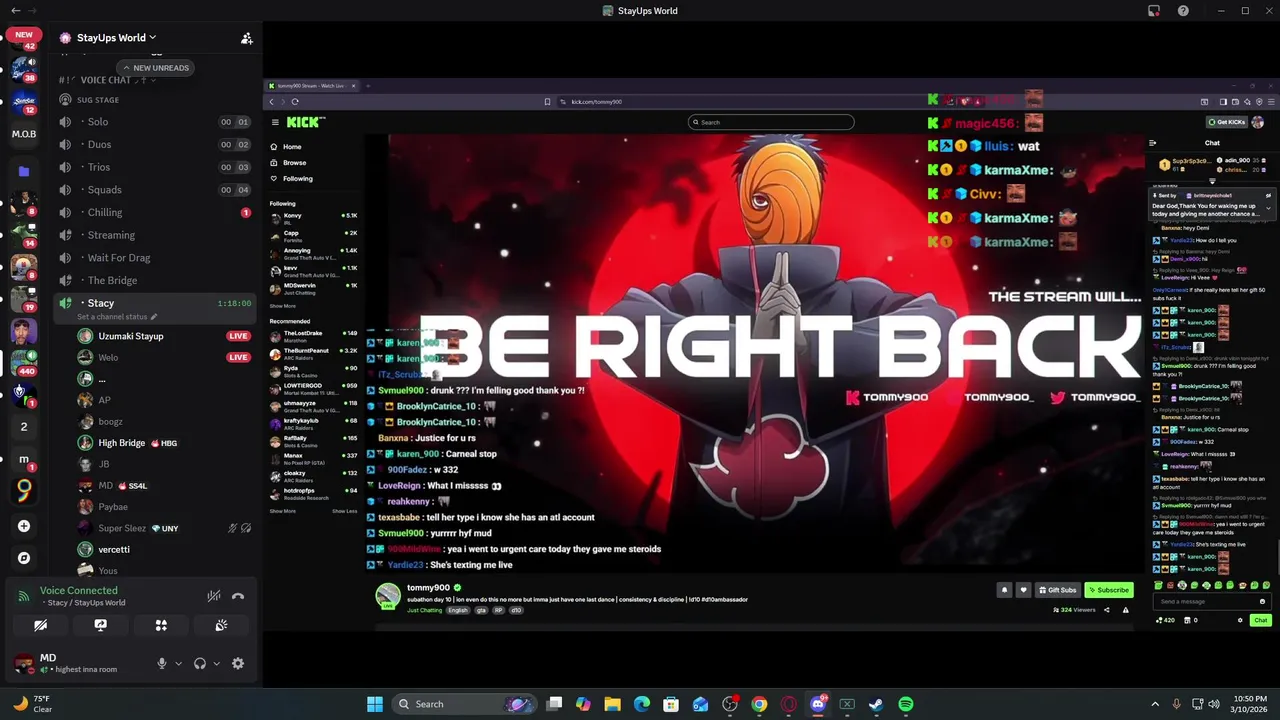The width and height of the screenshot is (1280, 720).
Task: Share your screen in Discord
Action: (100, 625)
